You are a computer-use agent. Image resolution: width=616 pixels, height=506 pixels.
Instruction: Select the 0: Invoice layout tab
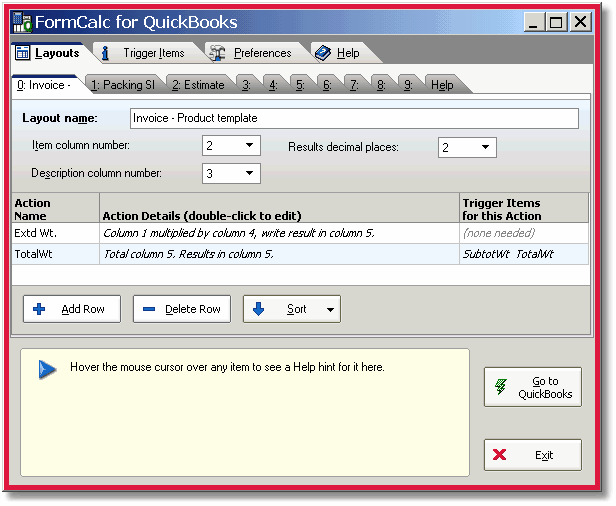click(x=45, y=85)
